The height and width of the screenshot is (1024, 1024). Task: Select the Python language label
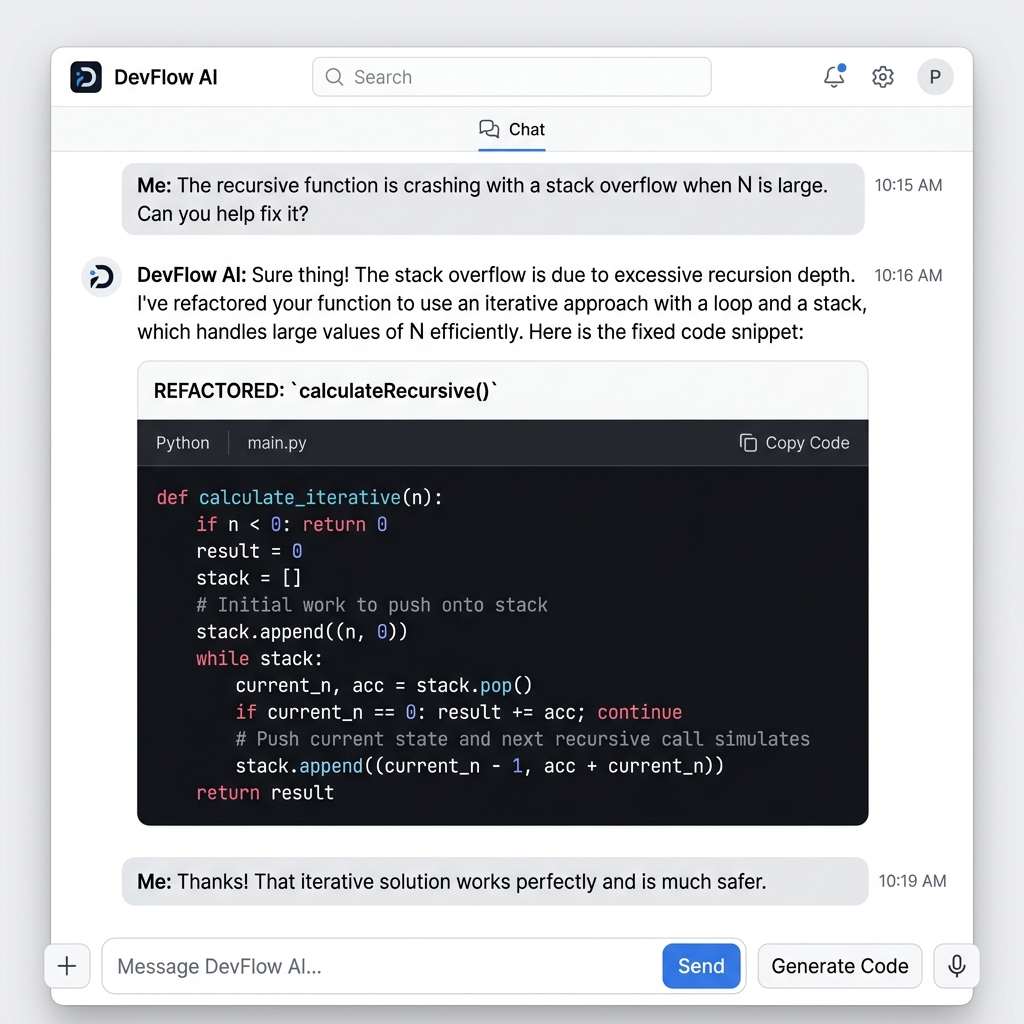pyautogui.click(x=183, y=443)
